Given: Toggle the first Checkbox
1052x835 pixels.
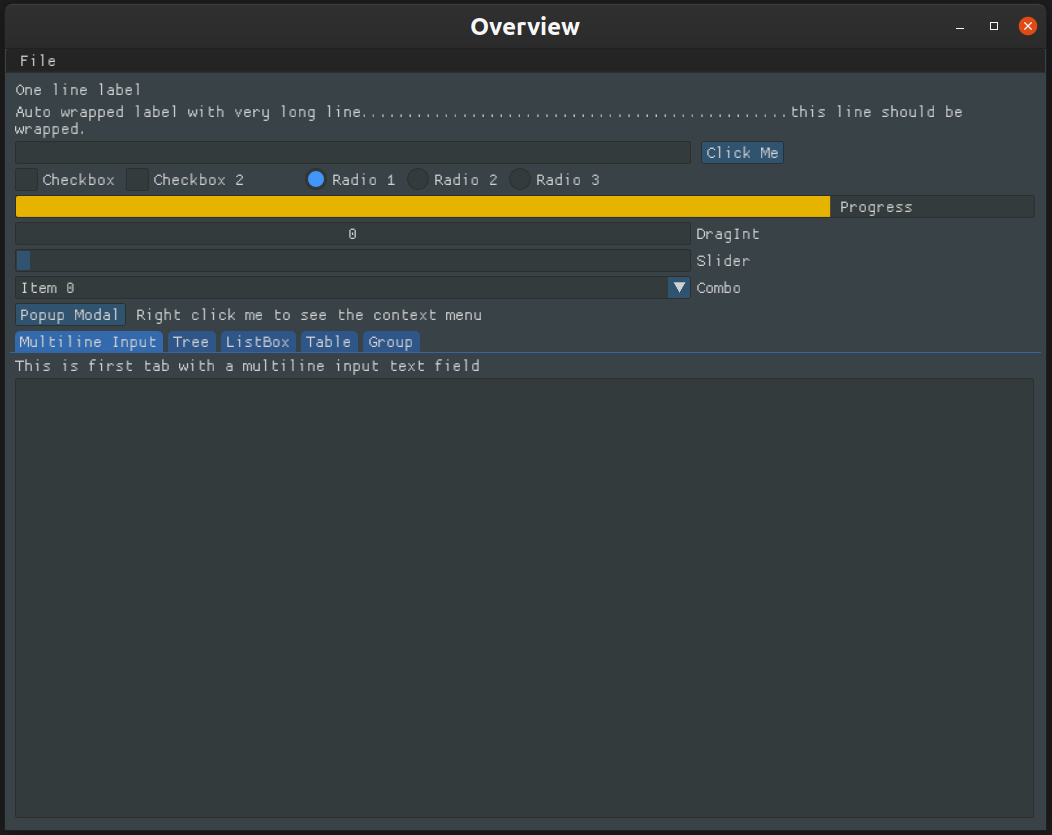Looking at the screenshot, I should pos(27,180).
